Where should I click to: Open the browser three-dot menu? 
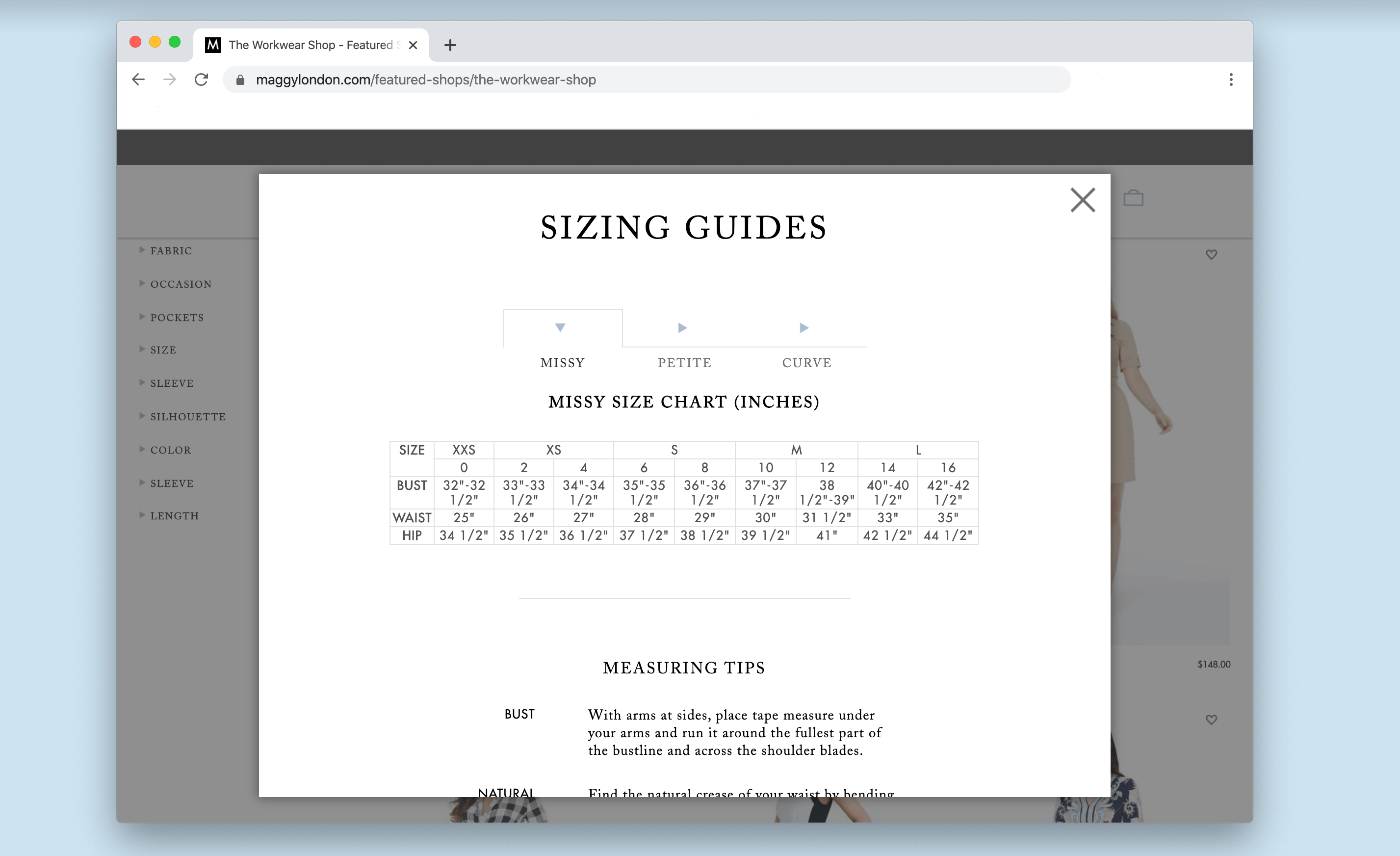1231,80
